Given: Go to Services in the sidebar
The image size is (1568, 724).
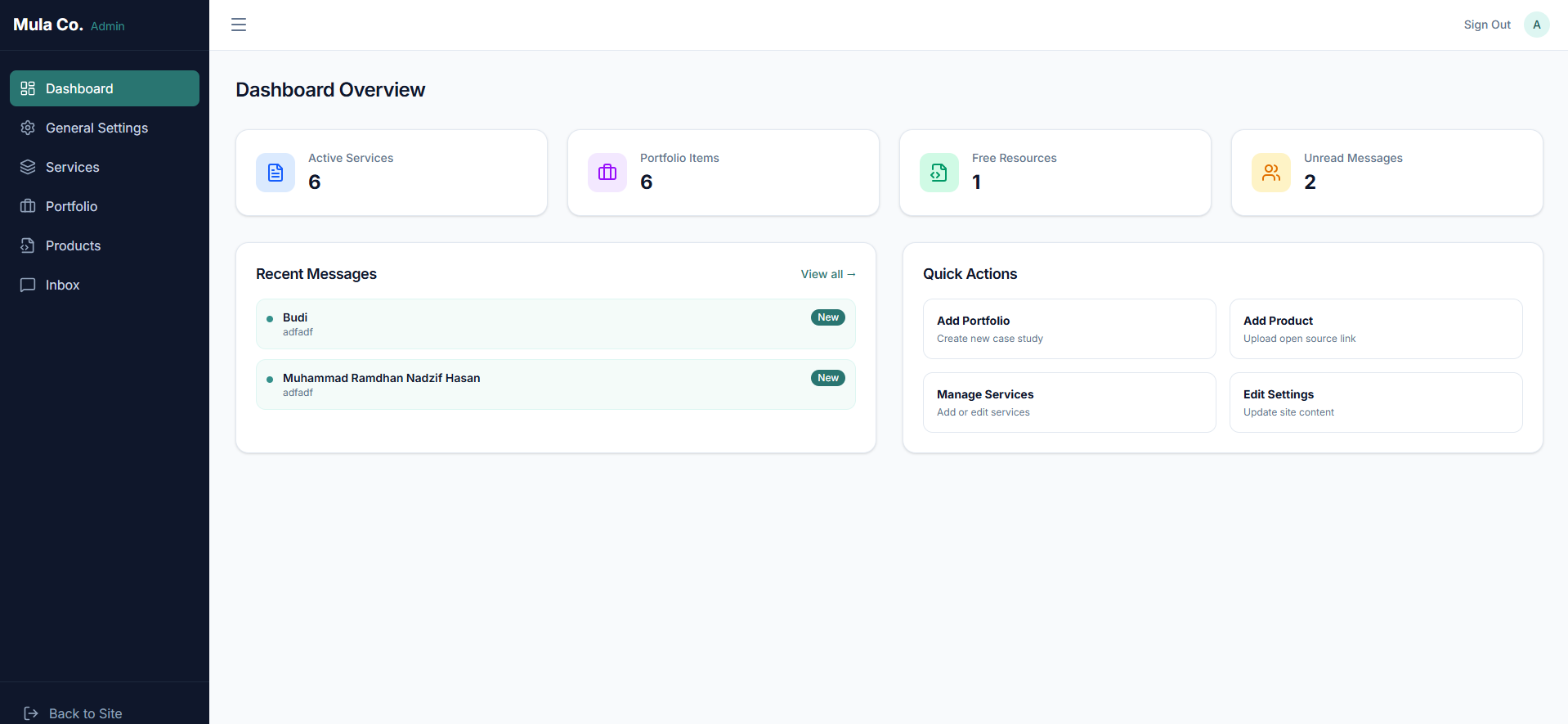Looking at the screenshot, I should pos(105,167).
